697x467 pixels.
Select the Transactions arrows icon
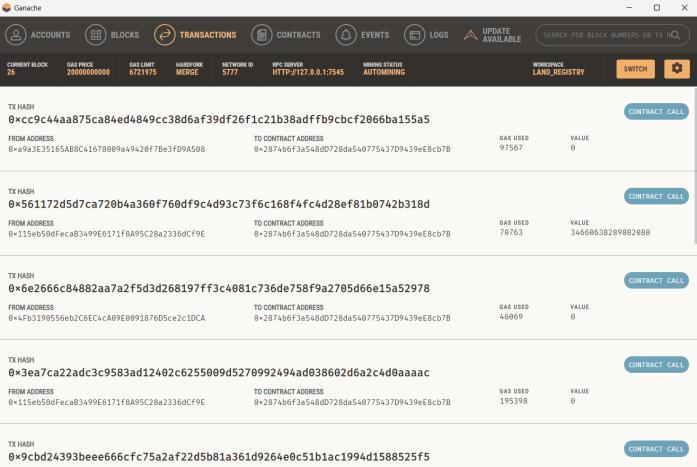coord(165,35)
